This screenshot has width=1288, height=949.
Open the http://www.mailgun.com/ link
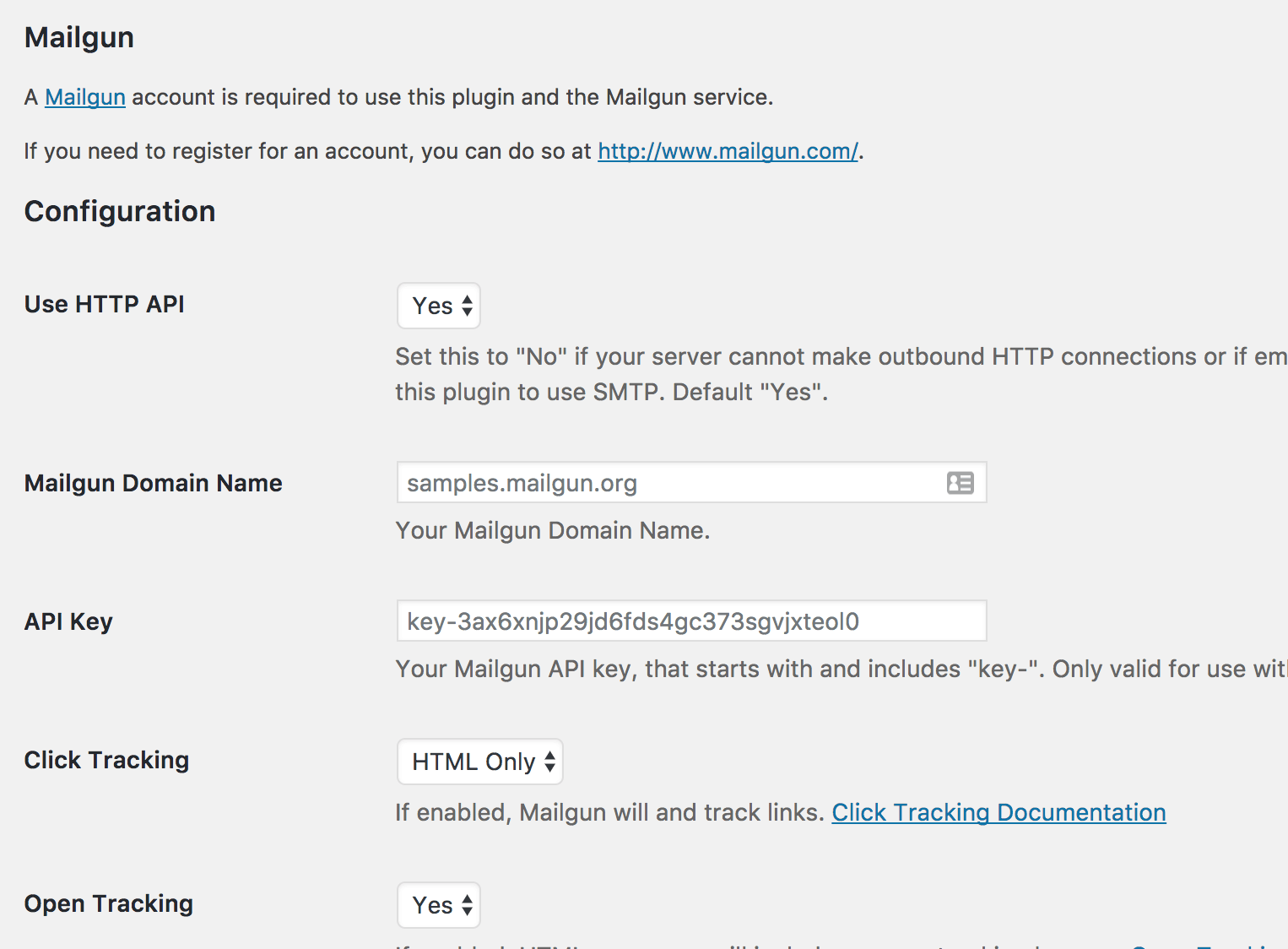click(728, 151)
